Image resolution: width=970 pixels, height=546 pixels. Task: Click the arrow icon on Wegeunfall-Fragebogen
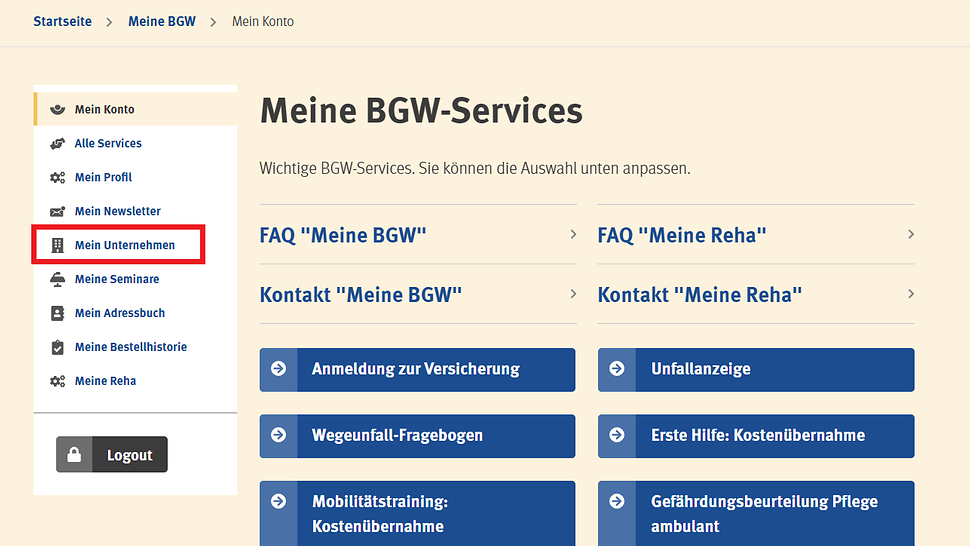pos(278,435)
